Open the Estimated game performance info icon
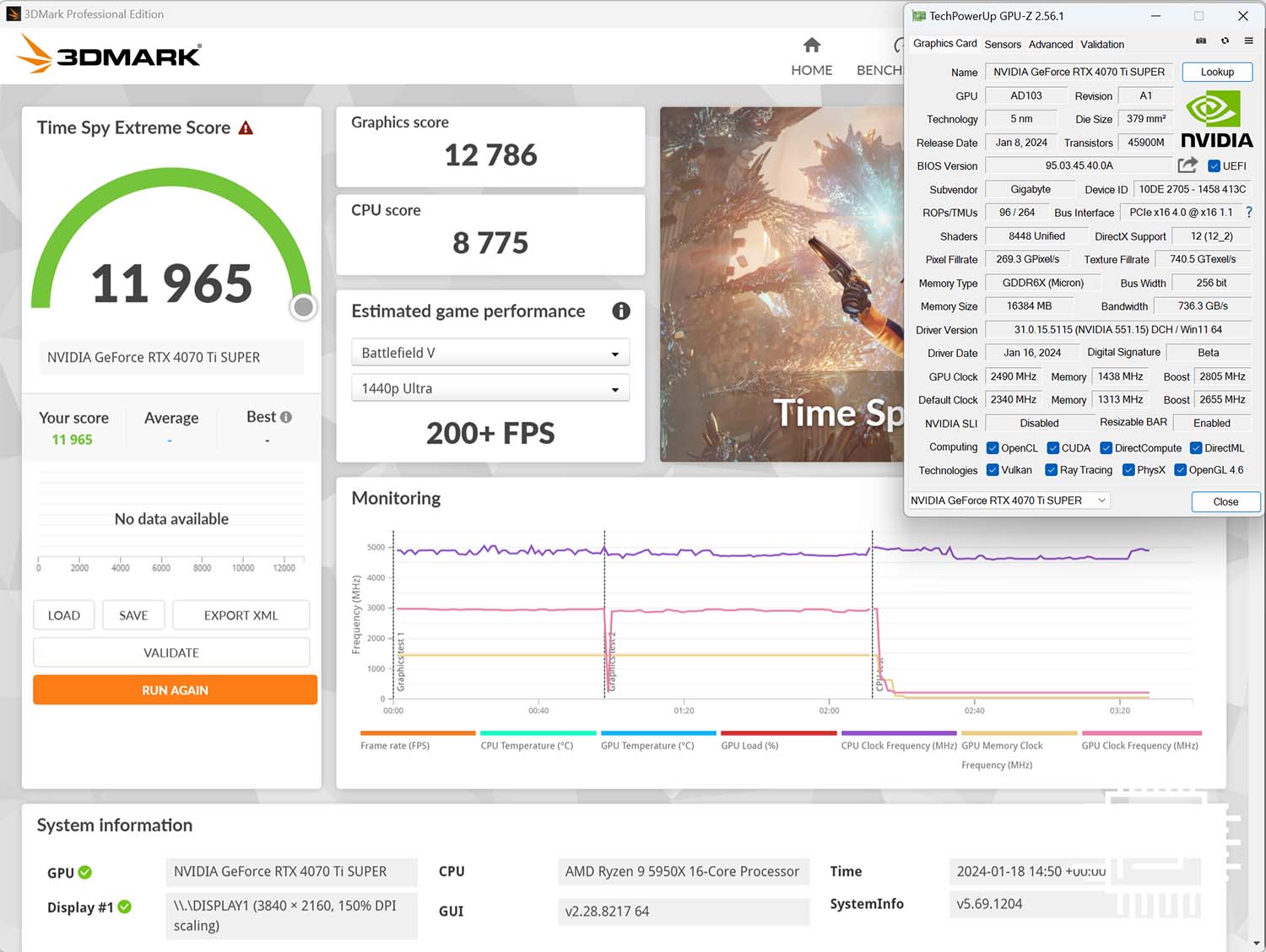The height and width of the screenshot is (952, 1266). (x=621, y=311)
